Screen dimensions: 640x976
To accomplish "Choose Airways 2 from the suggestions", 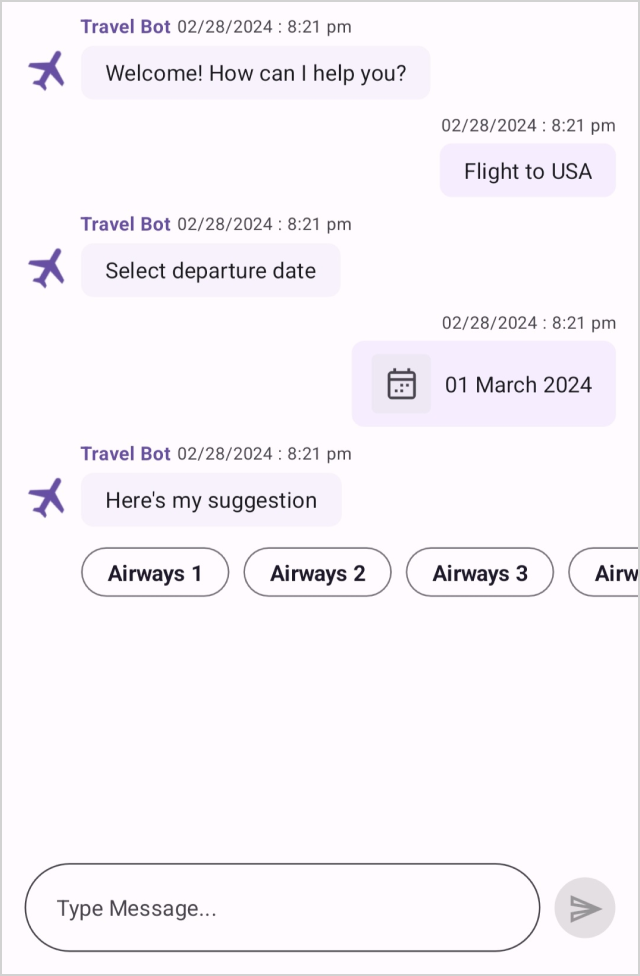I will 317,572.
